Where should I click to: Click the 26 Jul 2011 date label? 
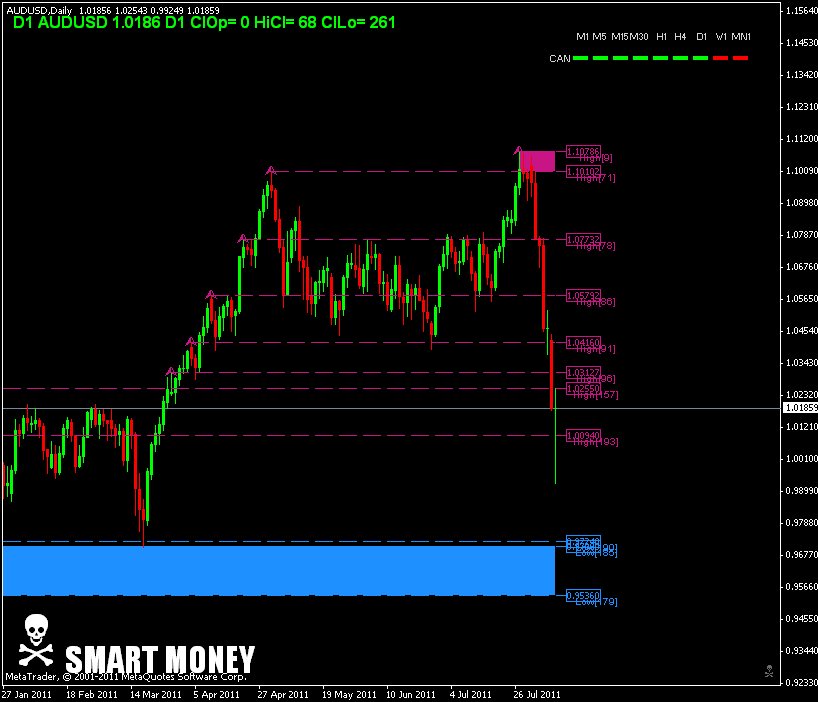tap(537, 694)
